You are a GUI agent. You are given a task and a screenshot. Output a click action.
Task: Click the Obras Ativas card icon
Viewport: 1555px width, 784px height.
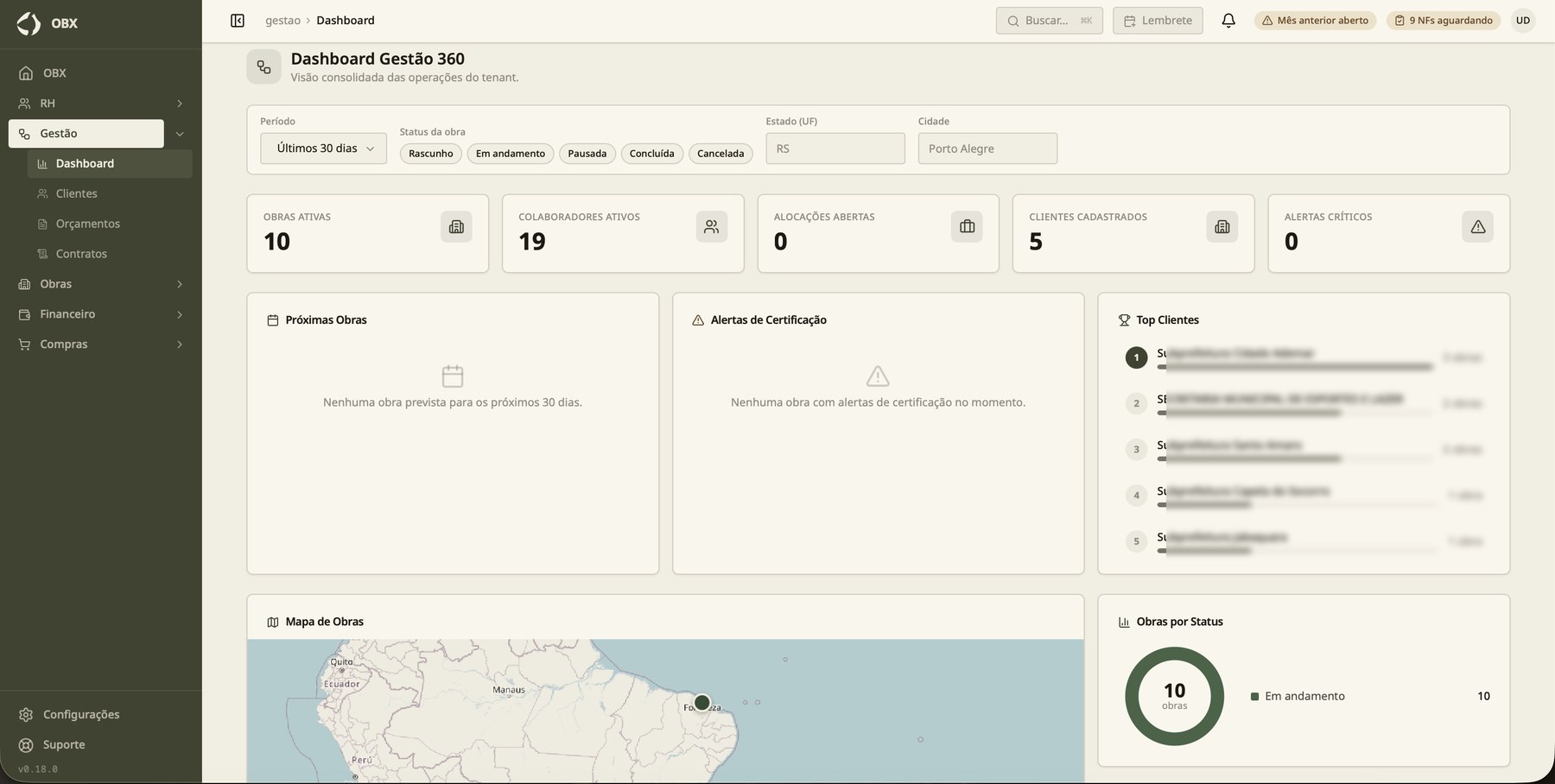click(x=456, y=226)
